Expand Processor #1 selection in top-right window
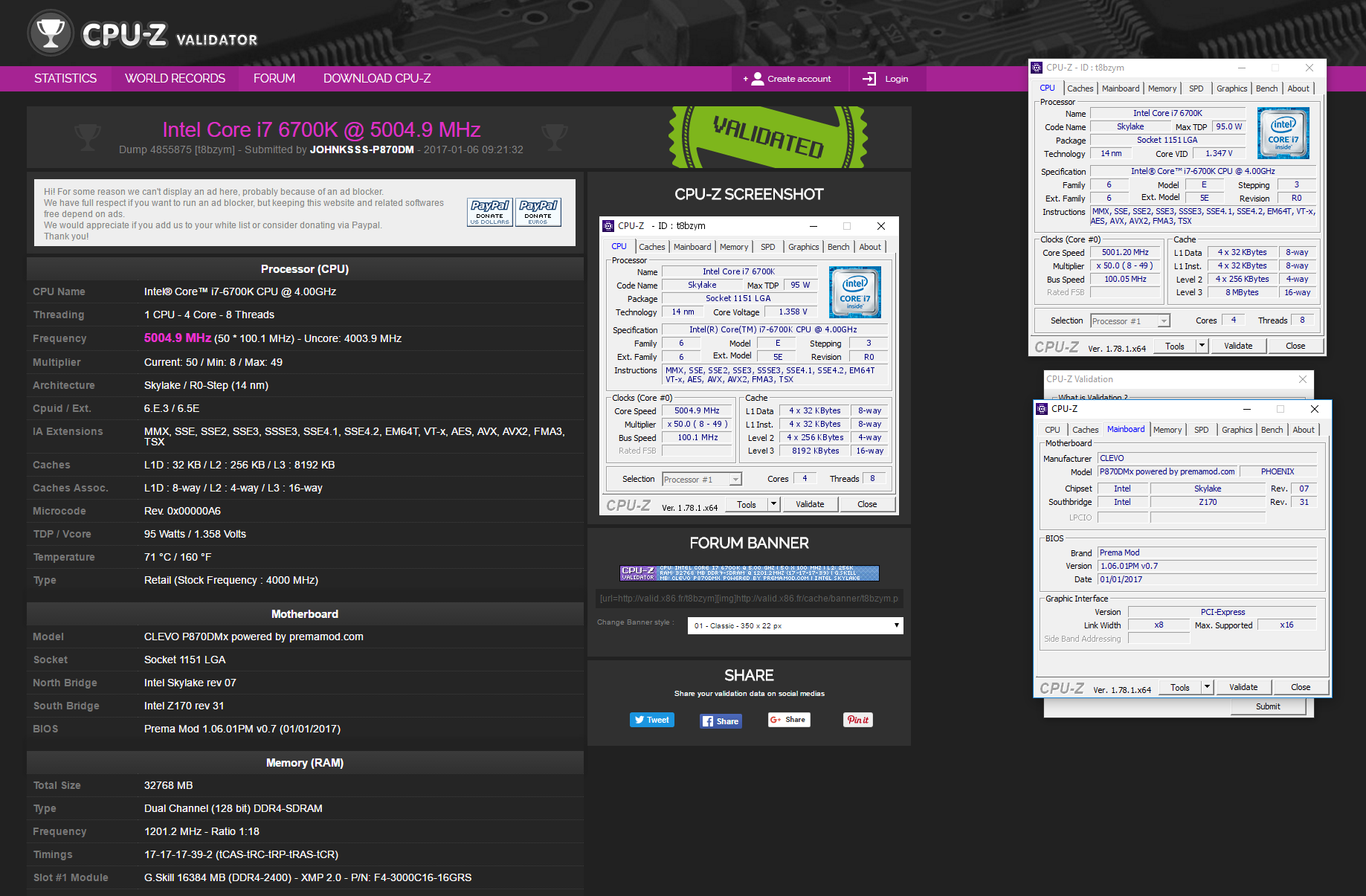 coord(1164,321)
